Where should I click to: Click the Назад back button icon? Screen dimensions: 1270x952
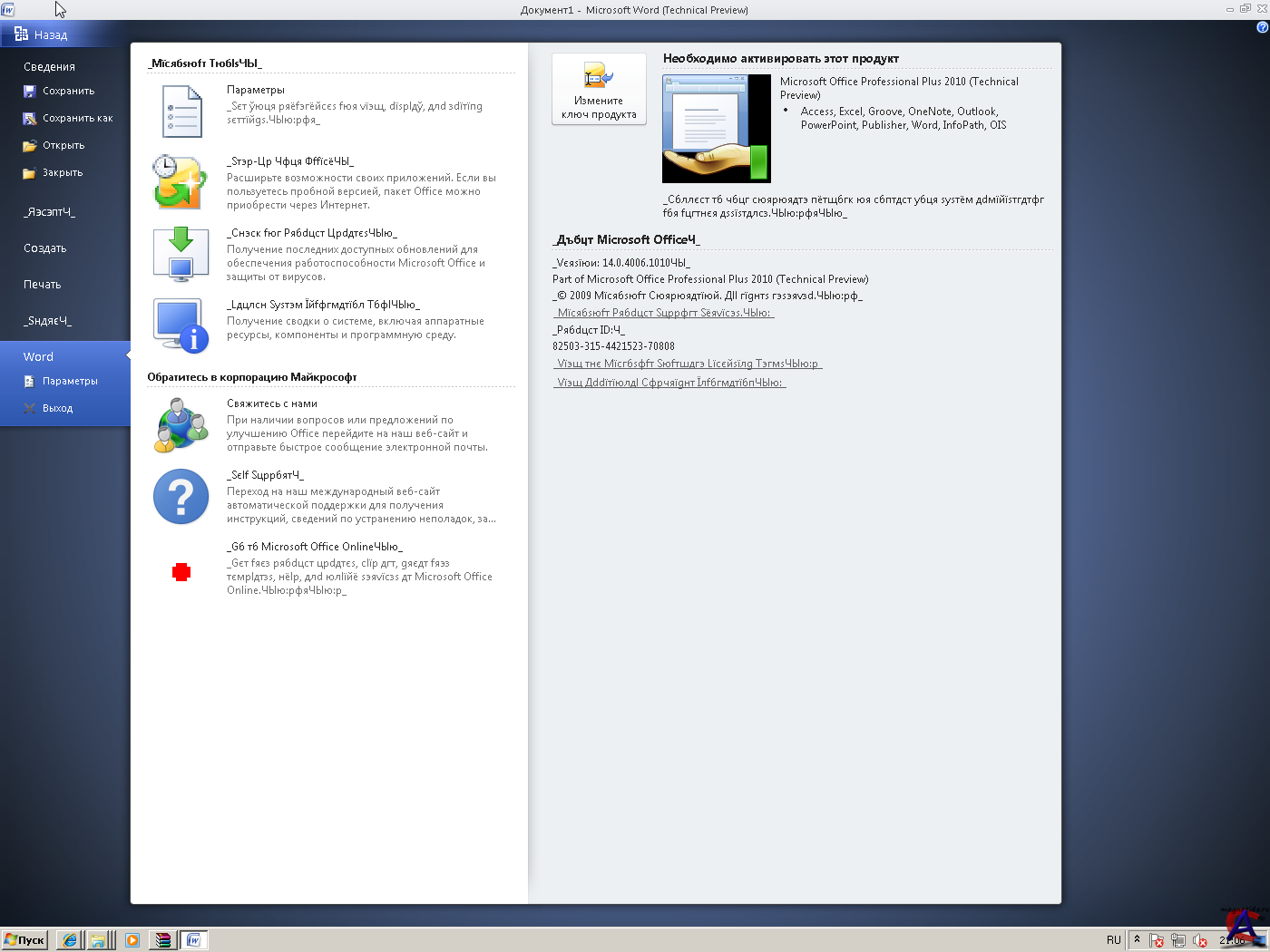click(21, 34)
